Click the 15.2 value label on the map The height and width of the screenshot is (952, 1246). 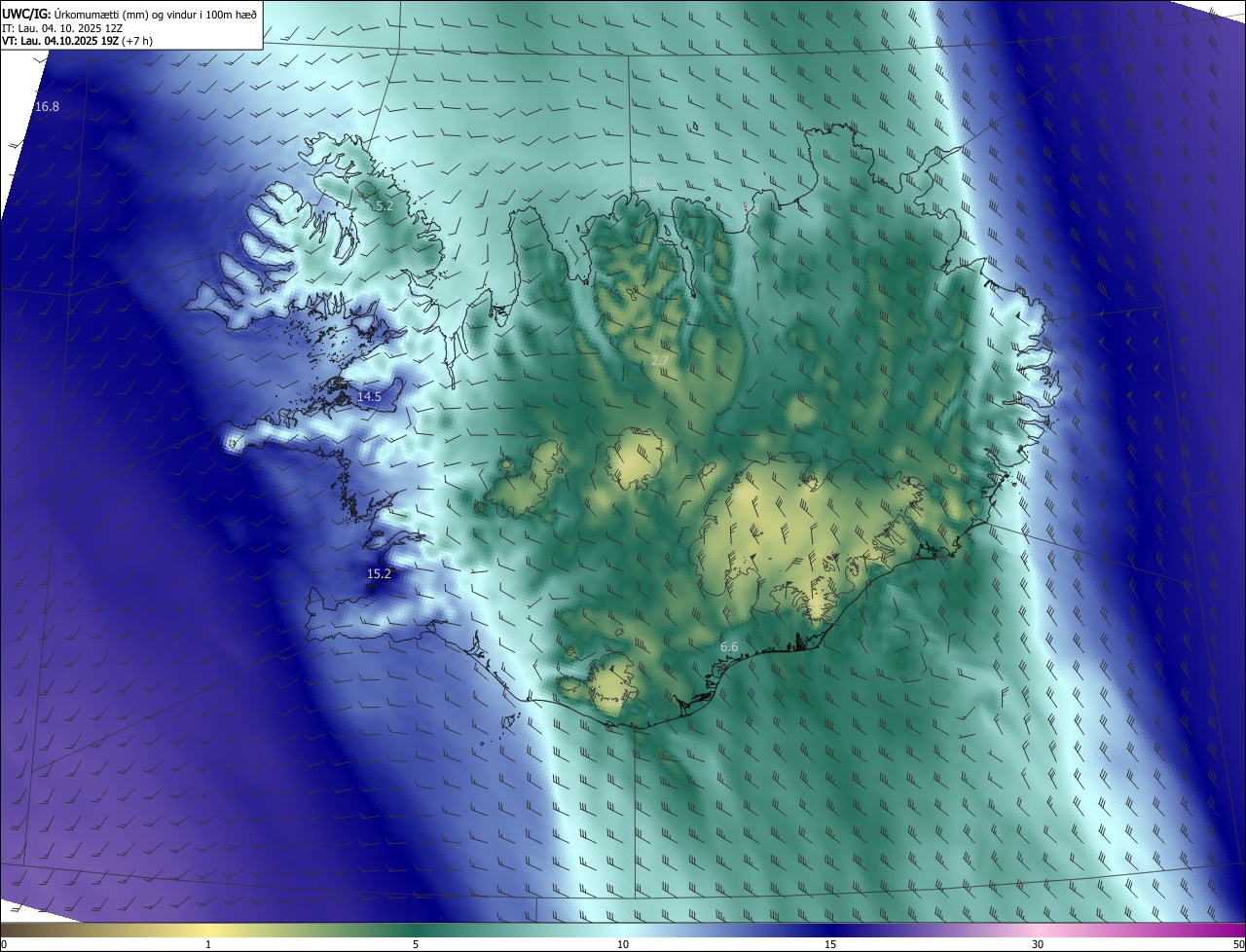click(379, 573)
